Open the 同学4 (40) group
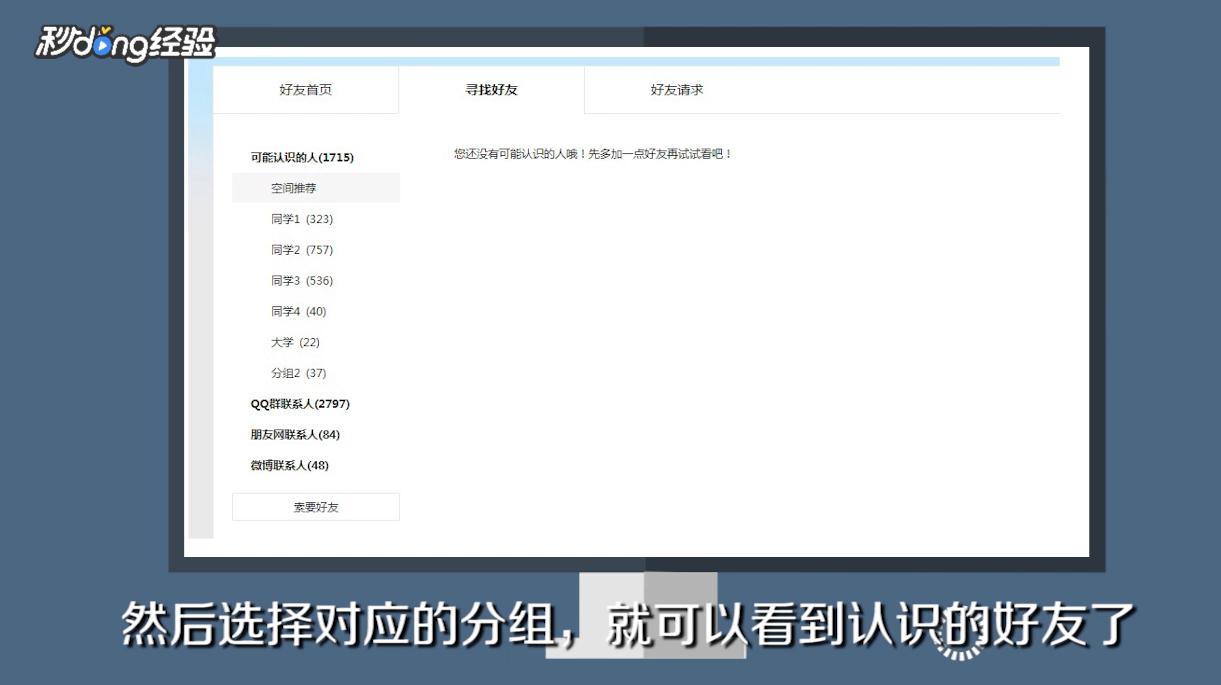 click(299, 312)
